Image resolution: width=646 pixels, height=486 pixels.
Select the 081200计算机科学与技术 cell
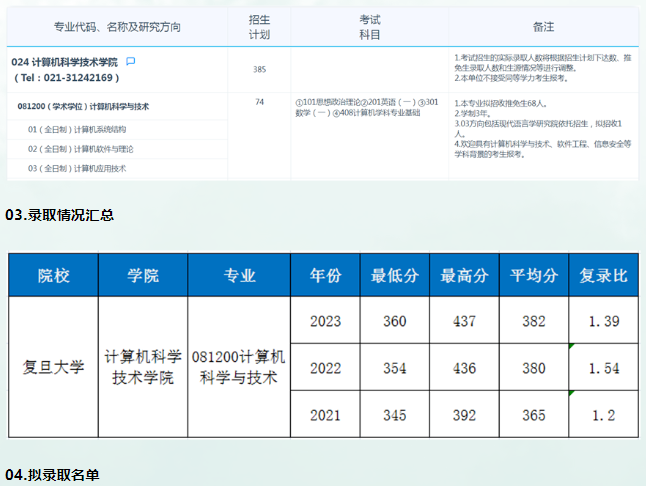click(239, 367)
